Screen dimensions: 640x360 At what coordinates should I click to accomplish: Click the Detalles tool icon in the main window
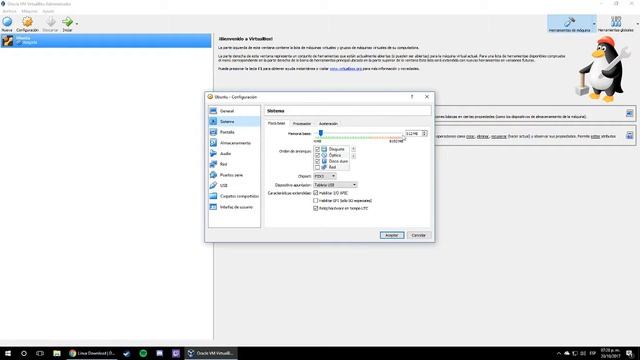click(x=629, y=113)
